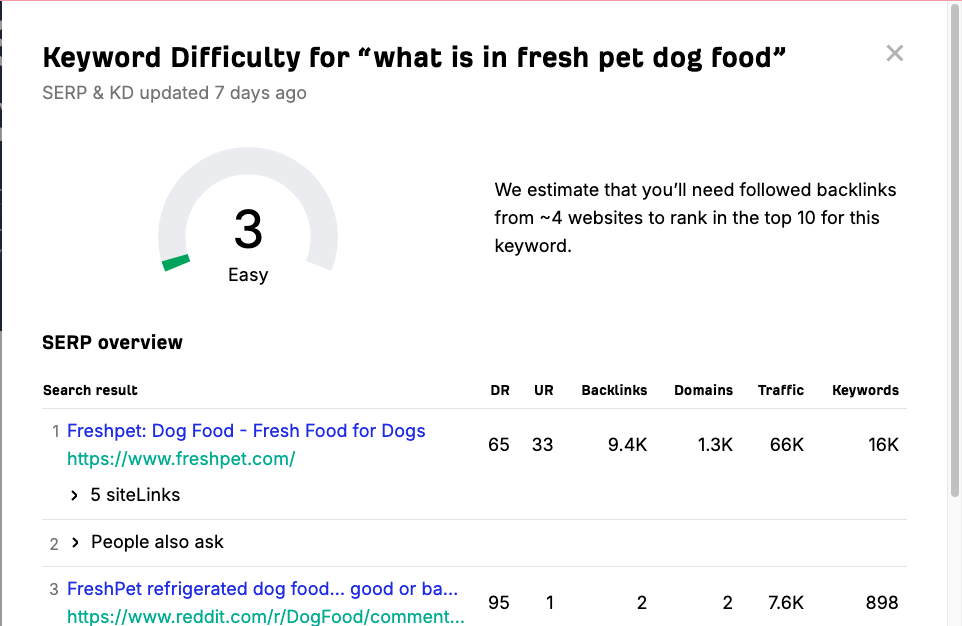Expand the People also ask row
The image size is (962, 626).
tap(75, 542)
